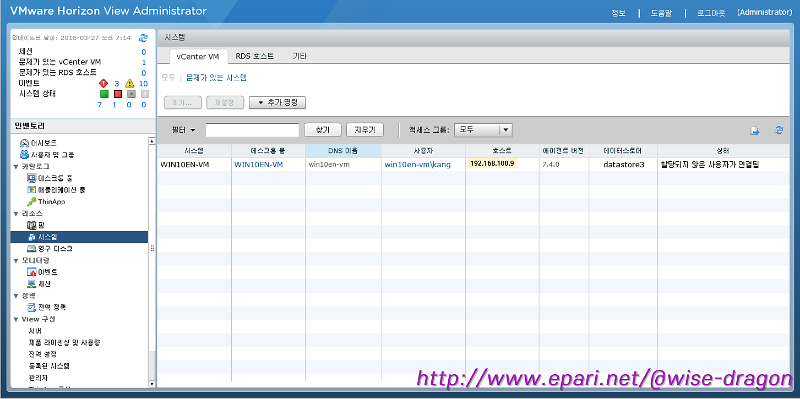Collapse the Monitoring (모니터링) tree section

coord(16,261)
